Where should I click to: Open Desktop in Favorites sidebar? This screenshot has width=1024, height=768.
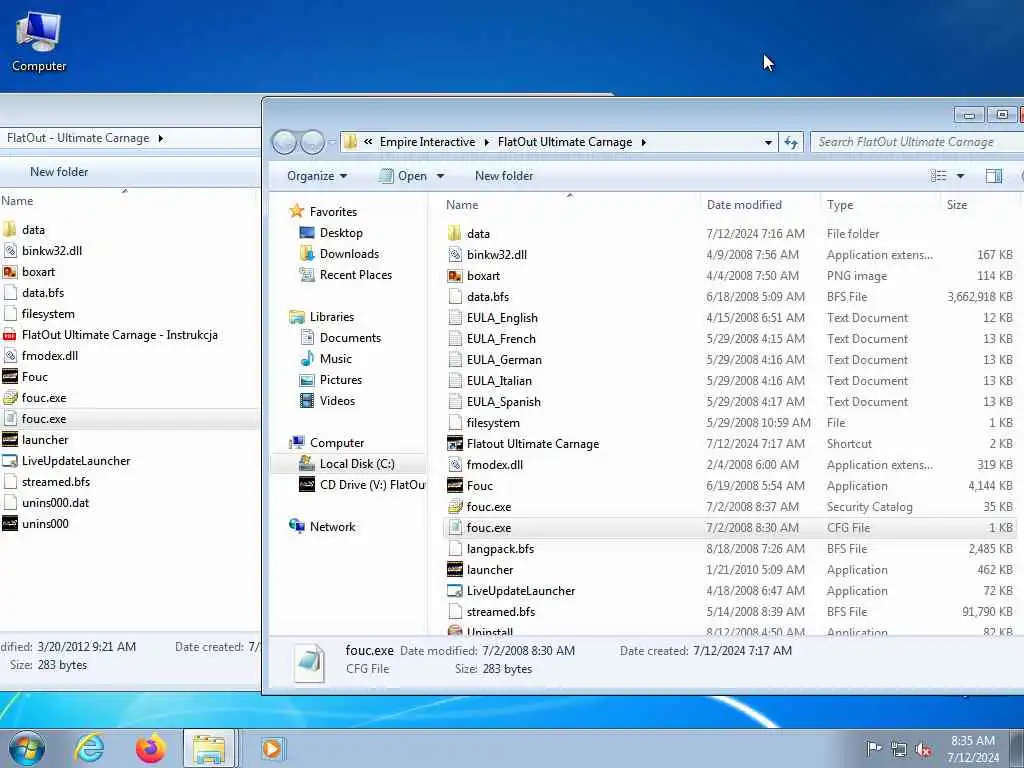click(330, 232)
